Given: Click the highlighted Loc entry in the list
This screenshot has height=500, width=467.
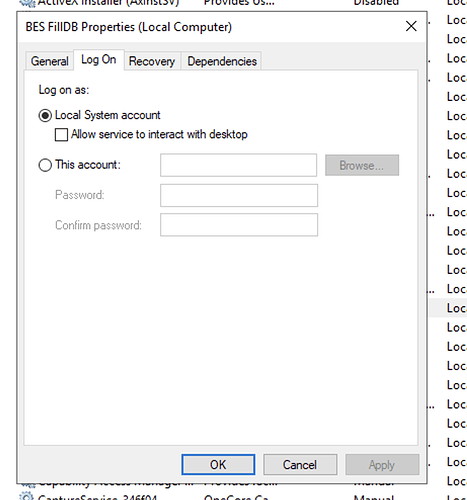Looking at the screenshot, I should [456, 308].
